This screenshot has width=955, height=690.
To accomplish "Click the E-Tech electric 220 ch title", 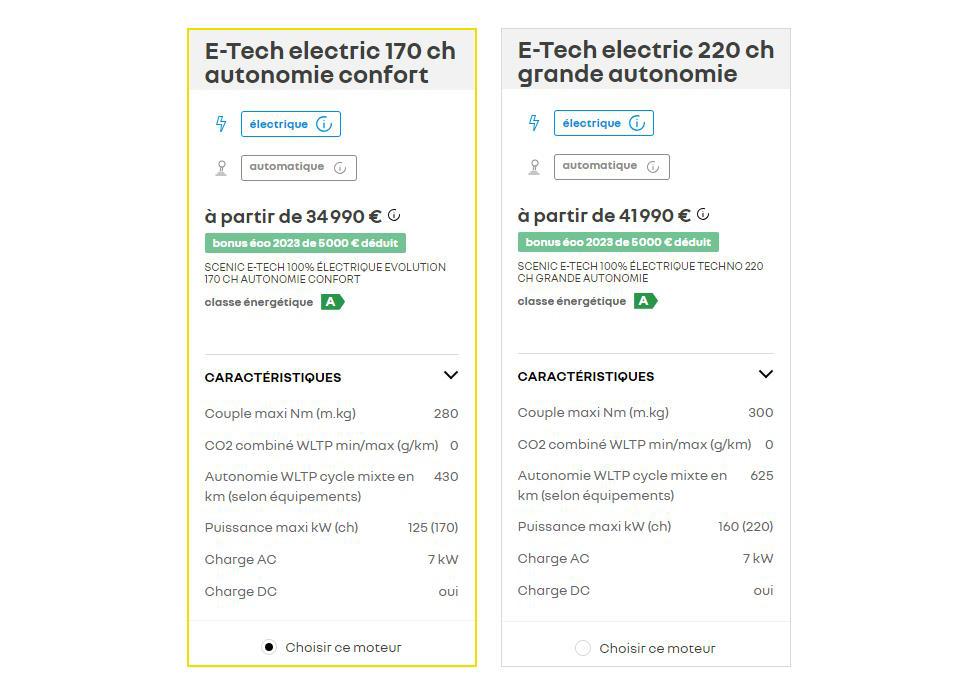I will 645,61.
